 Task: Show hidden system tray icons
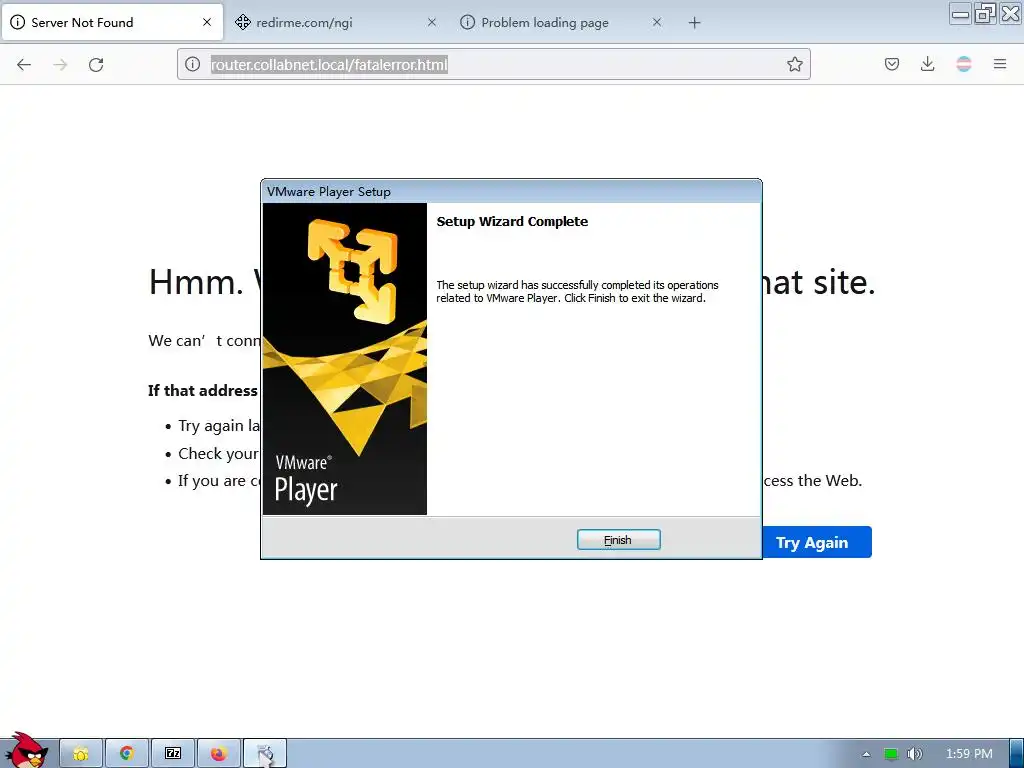(867, 754)
